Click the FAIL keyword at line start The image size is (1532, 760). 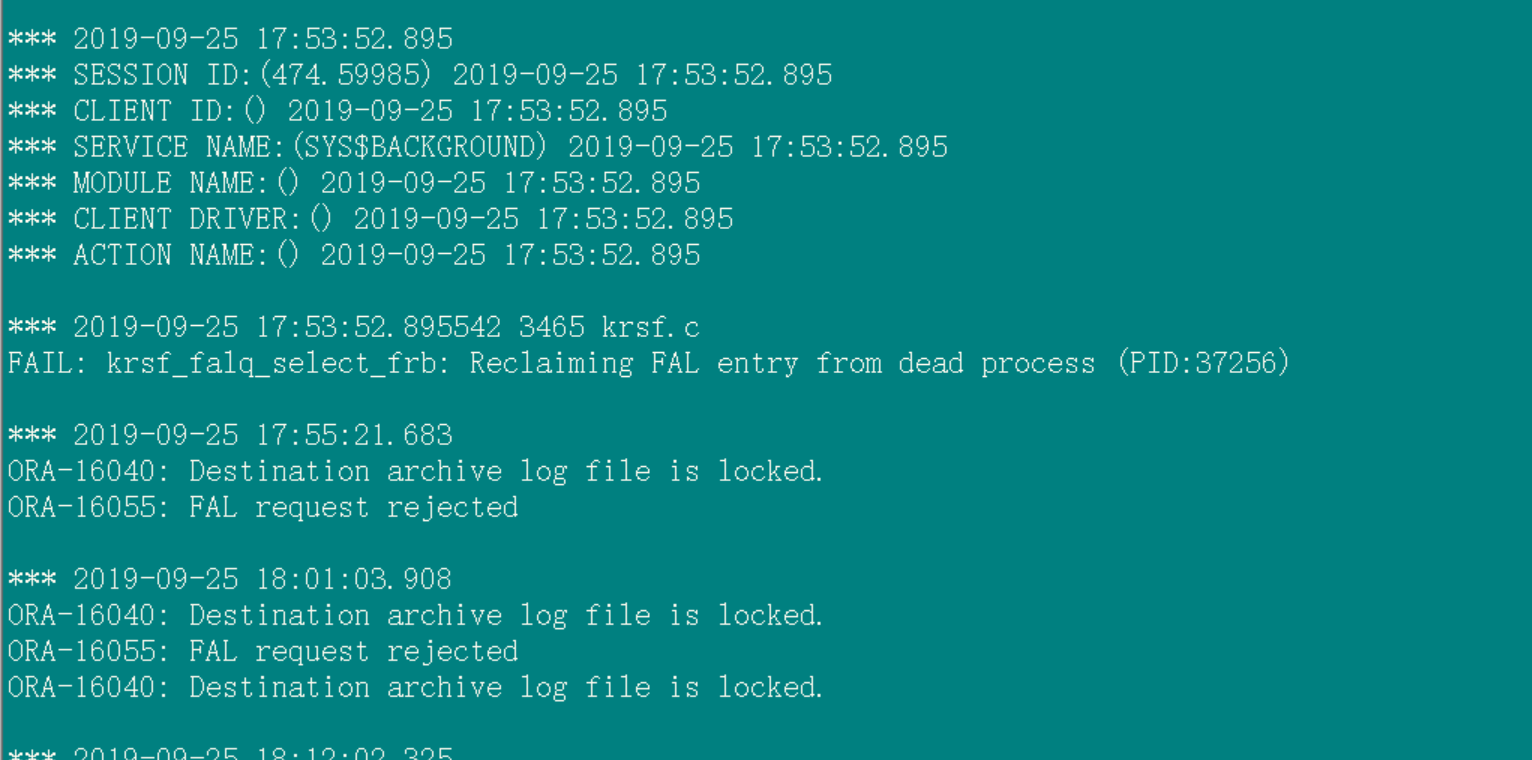[x=41, y=363]
